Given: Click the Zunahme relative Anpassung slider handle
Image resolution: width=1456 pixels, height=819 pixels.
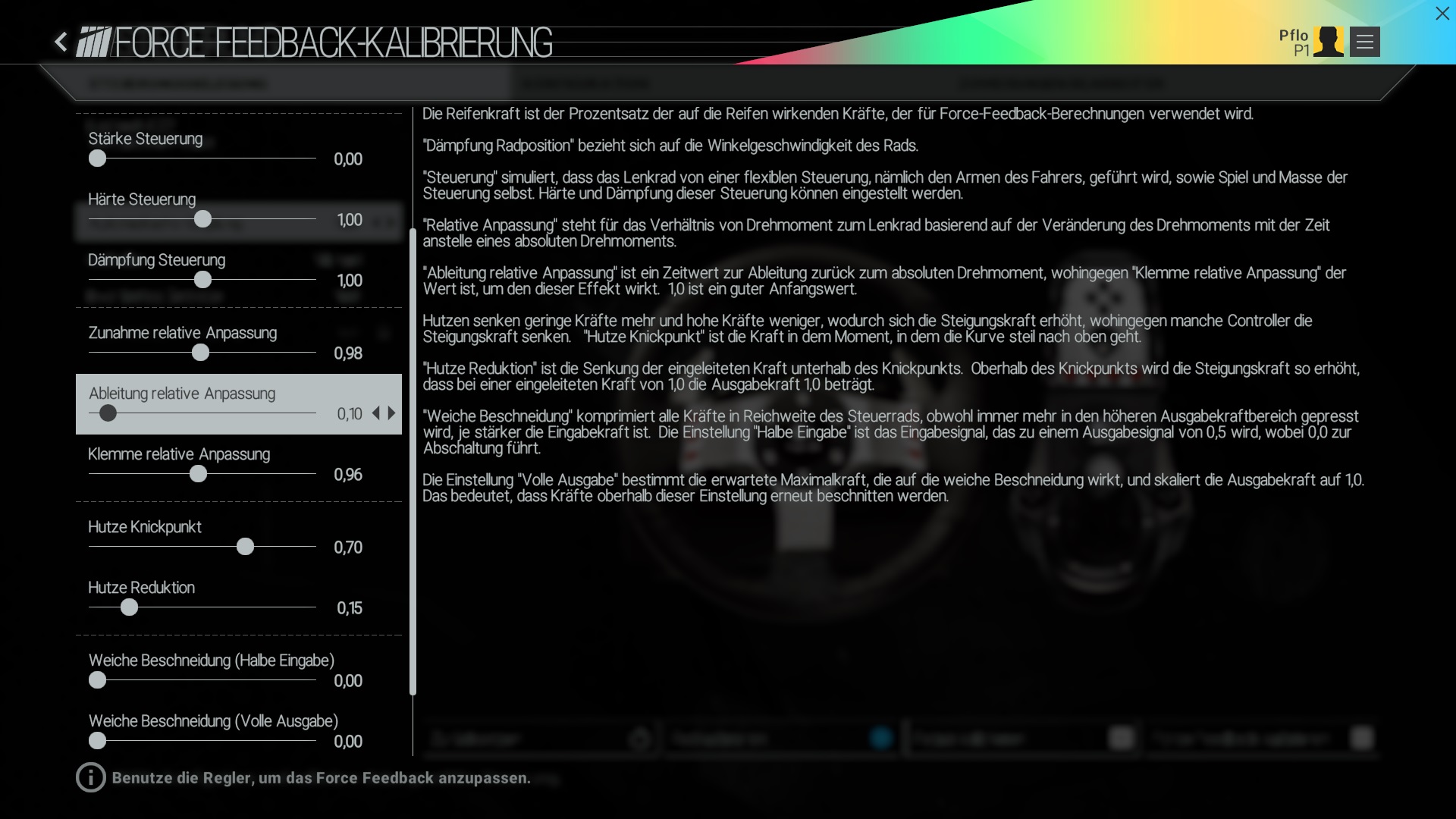Looking at the screenshot, I should (200, 353).
